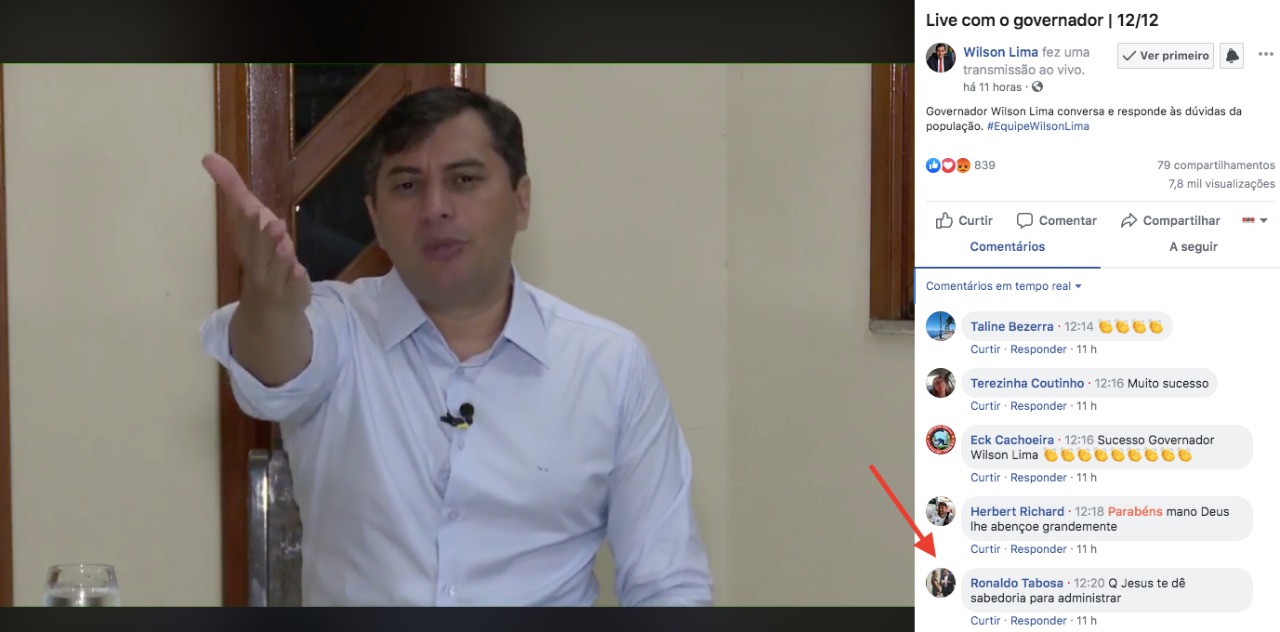This screenshot has height=632, width=1280.
Task: Open Wilson Lima's profile name link
Action: click(x=1000, y=52)
